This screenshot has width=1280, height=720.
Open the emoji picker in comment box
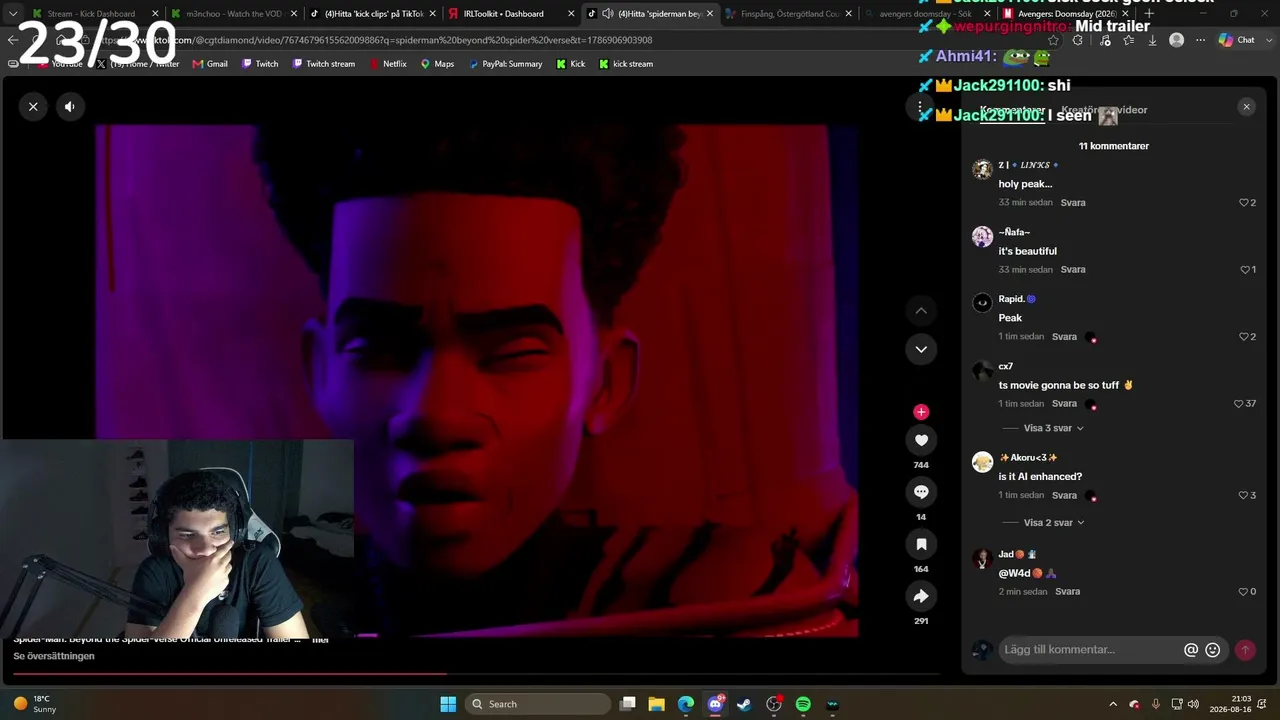(x=1213, y=650)
